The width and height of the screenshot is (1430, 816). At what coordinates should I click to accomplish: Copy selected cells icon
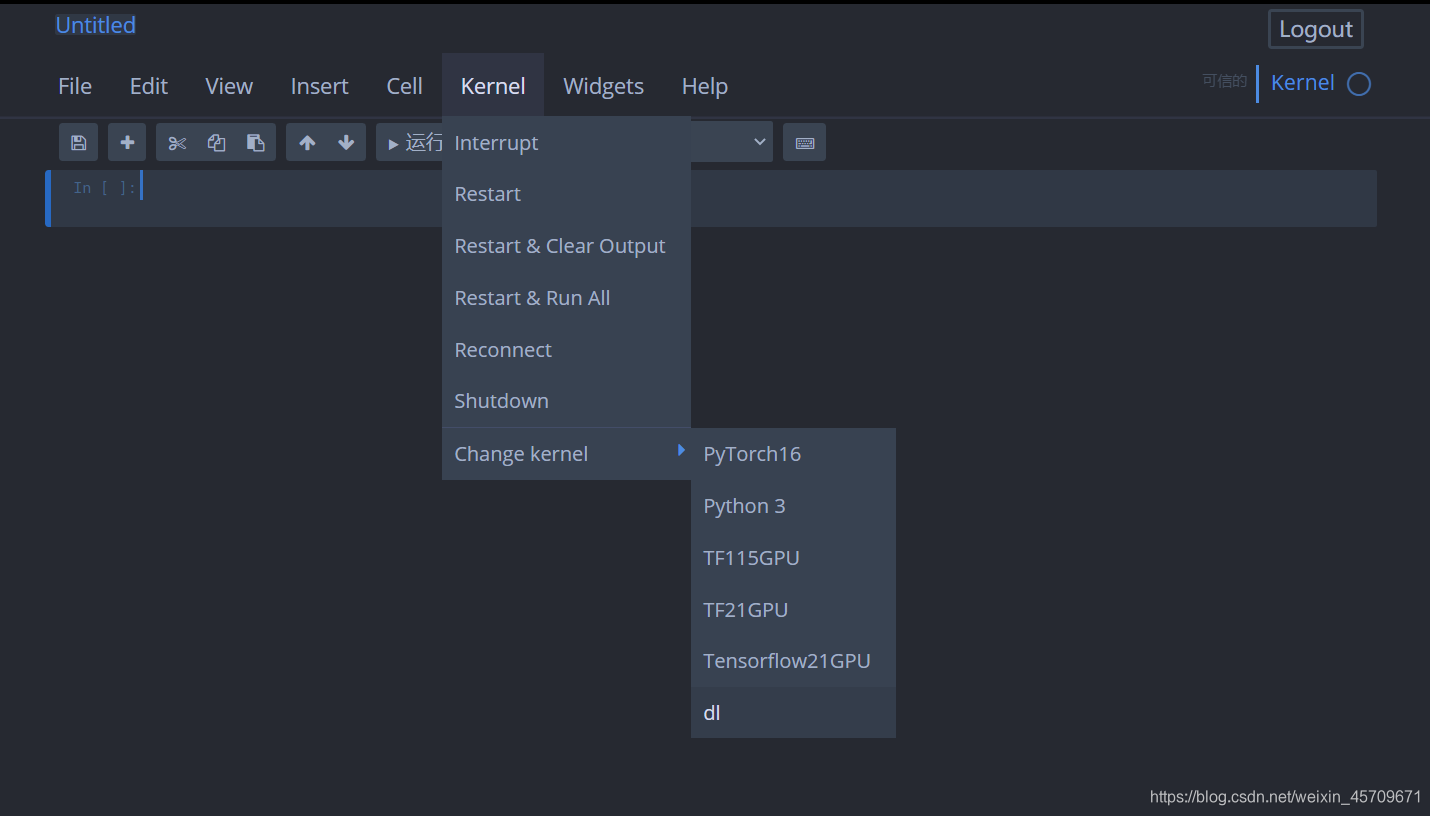click(216, 142)
